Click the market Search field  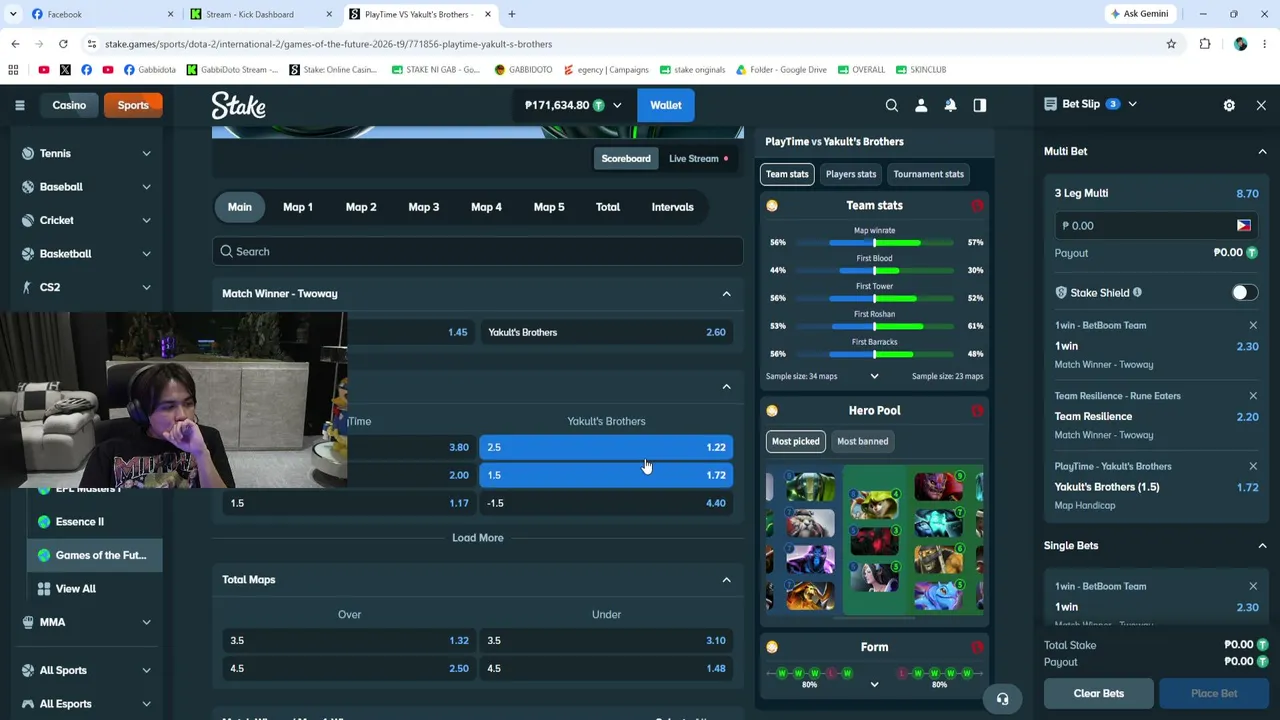478,252
